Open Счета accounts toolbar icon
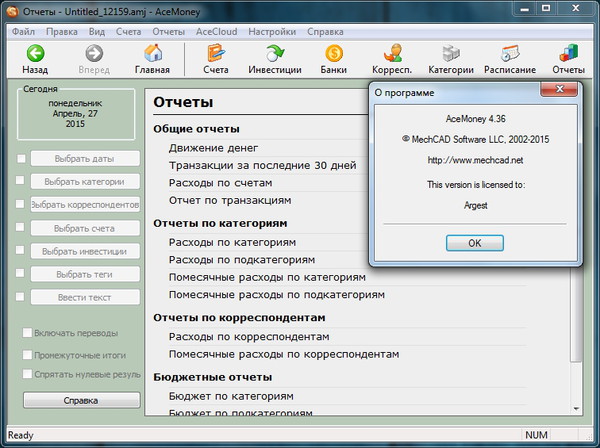The width and height of the screenshot is (600, 448). tap(215, 54)
